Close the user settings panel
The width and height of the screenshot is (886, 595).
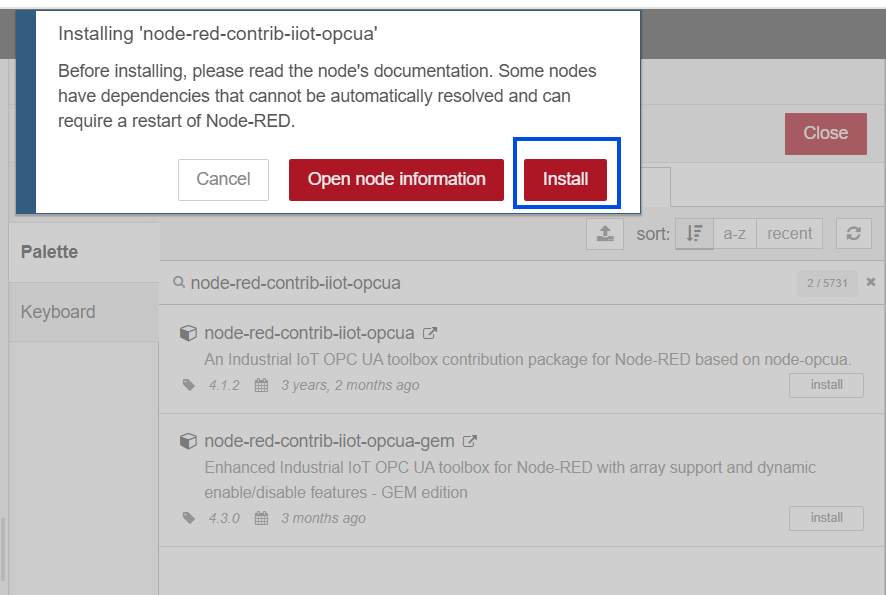click(826, 133)
